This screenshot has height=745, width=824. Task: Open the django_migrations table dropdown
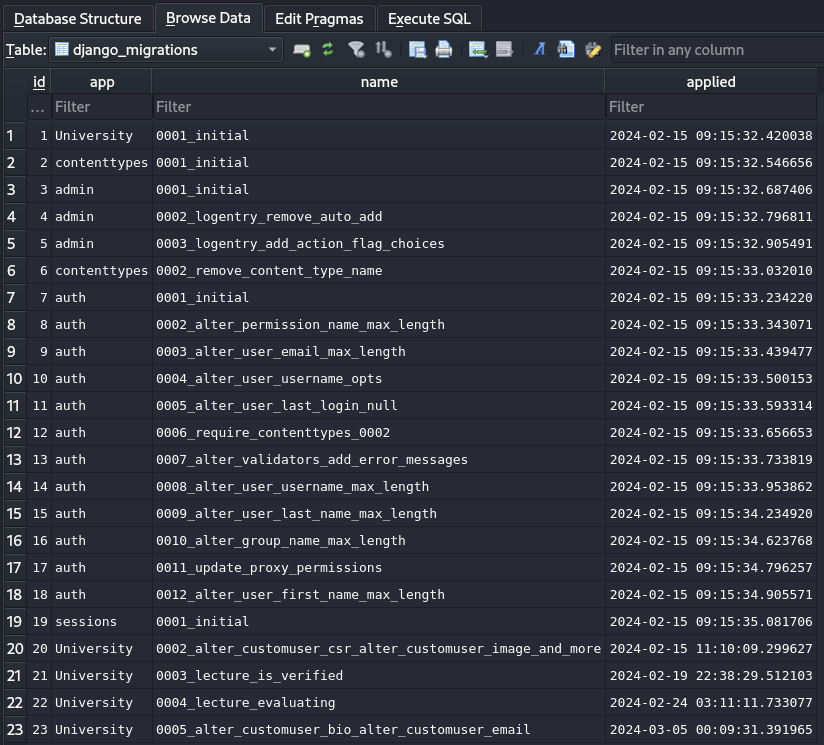pos(166,50)
